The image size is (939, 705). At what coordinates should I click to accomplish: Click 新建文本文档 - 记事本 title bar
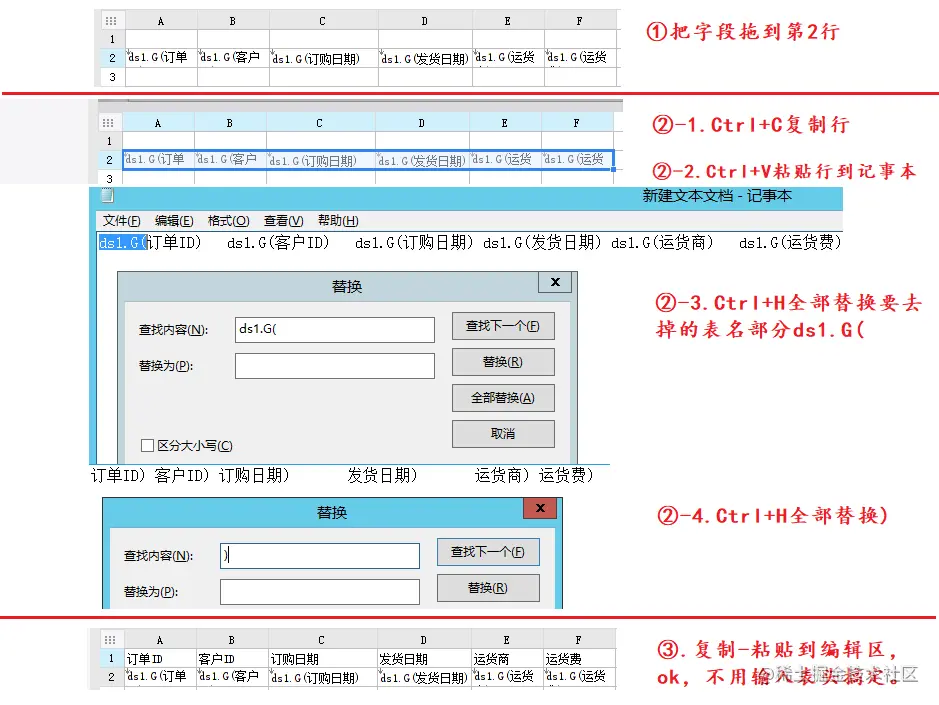717,195
